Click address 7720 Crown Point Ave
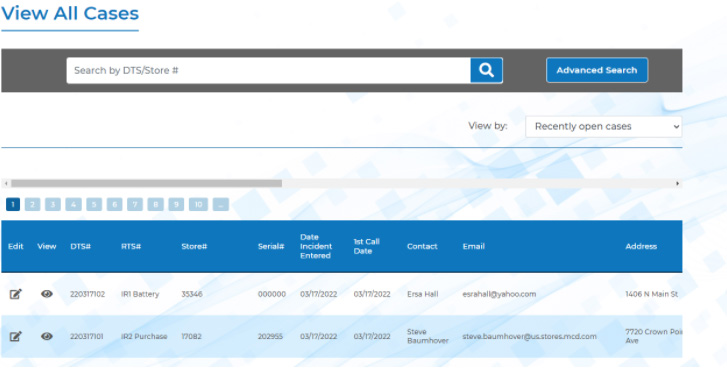Image resolution: width=727 pixels, height=380 pixels. tap(653, 336)
